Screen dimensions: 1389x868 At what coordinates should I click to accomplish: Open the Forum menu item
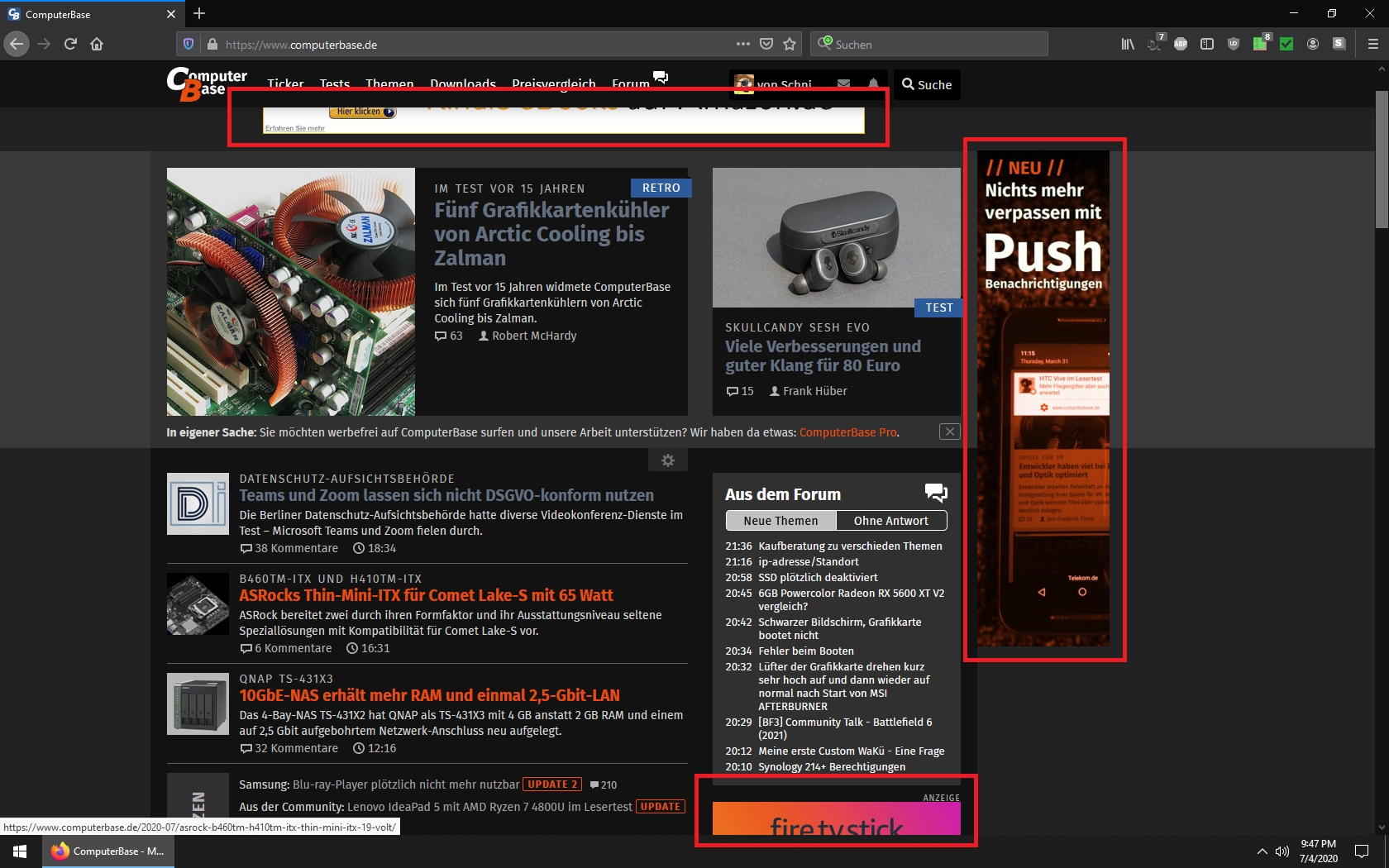point(631,84)
